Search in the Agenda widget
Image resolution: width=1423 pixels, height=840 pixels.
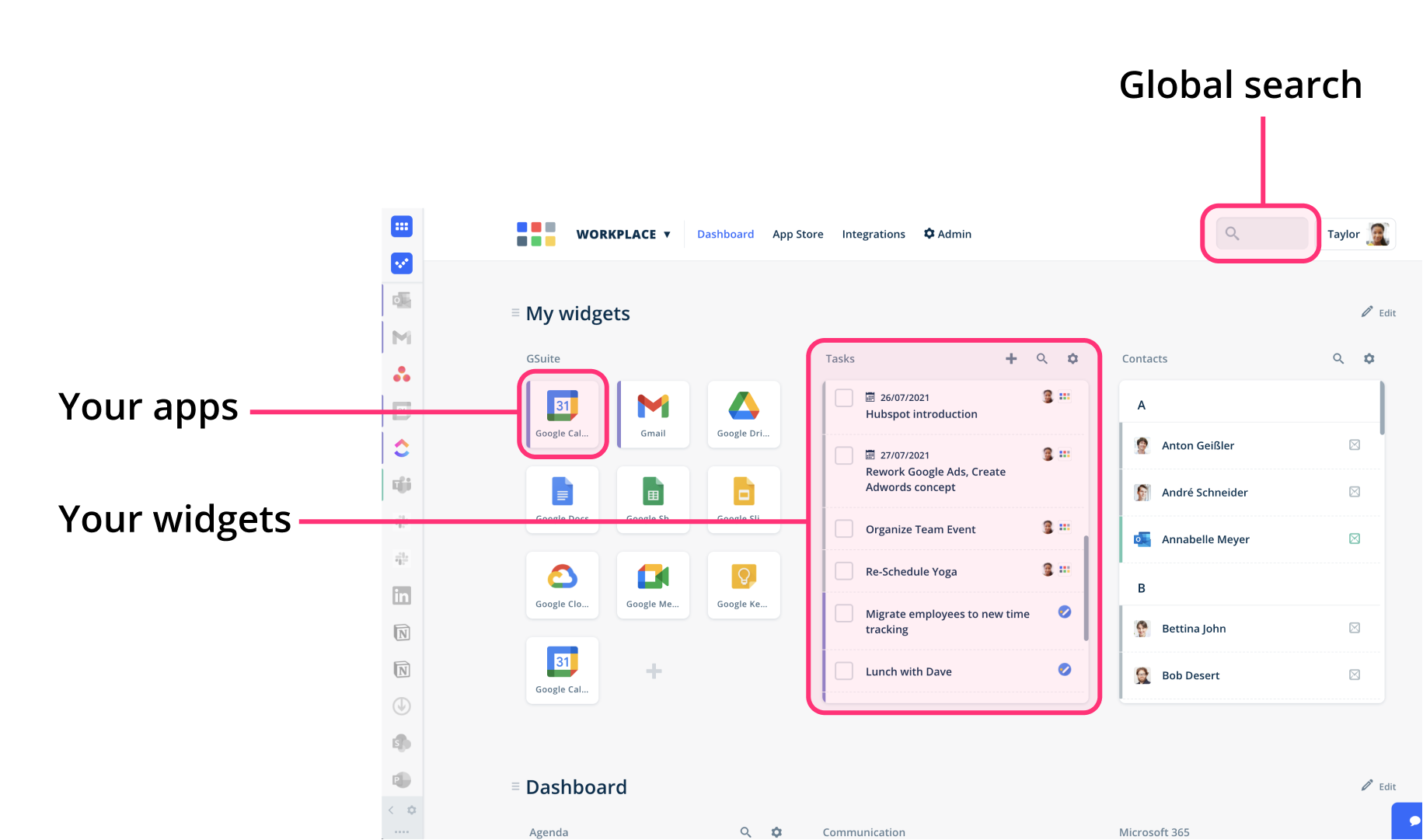pyautogui.click(x=745, y=832)
